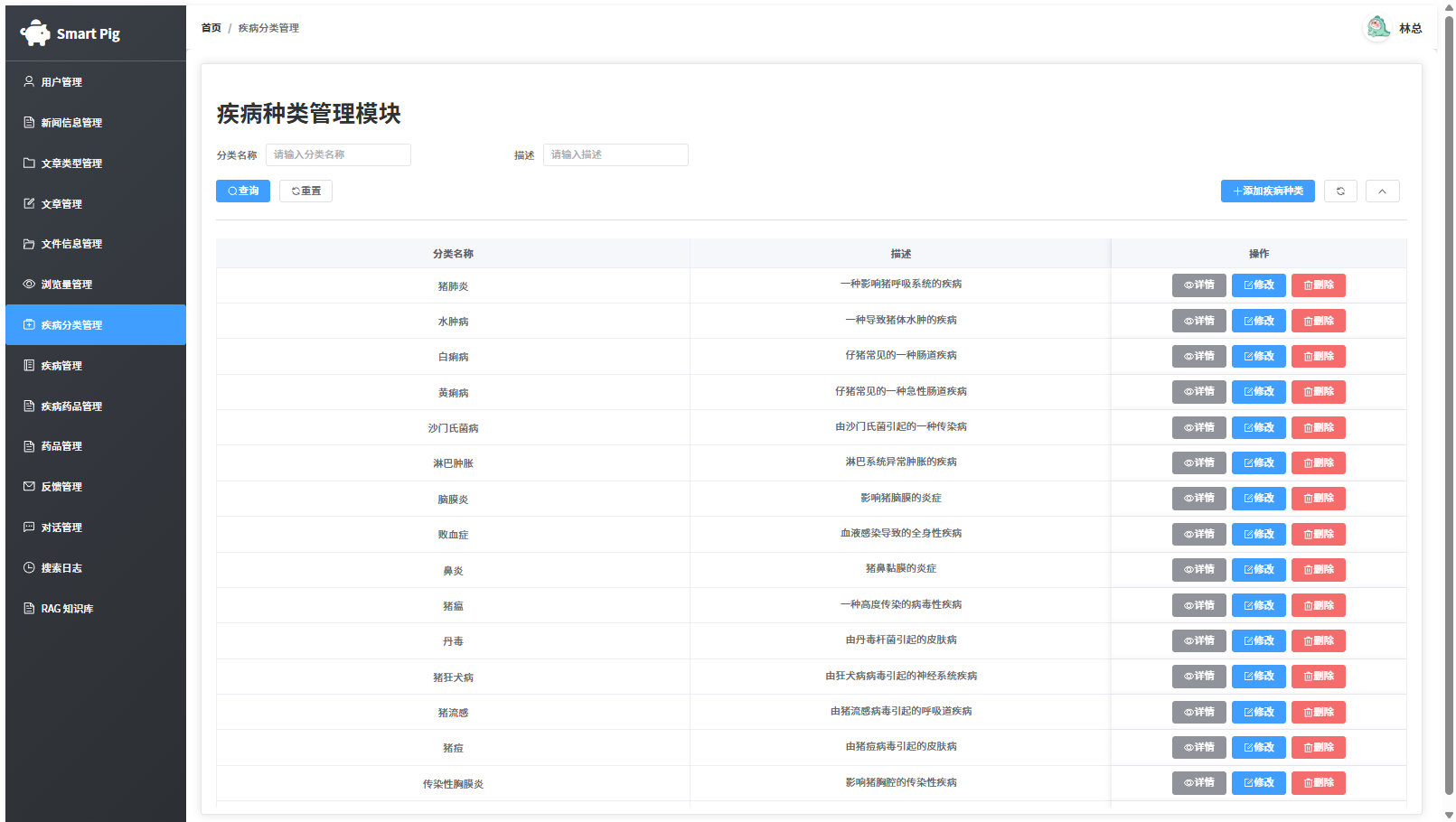Focus the 分类名称 input field
This screenshot has height=822, width=1456.
[x=338, y=154]
